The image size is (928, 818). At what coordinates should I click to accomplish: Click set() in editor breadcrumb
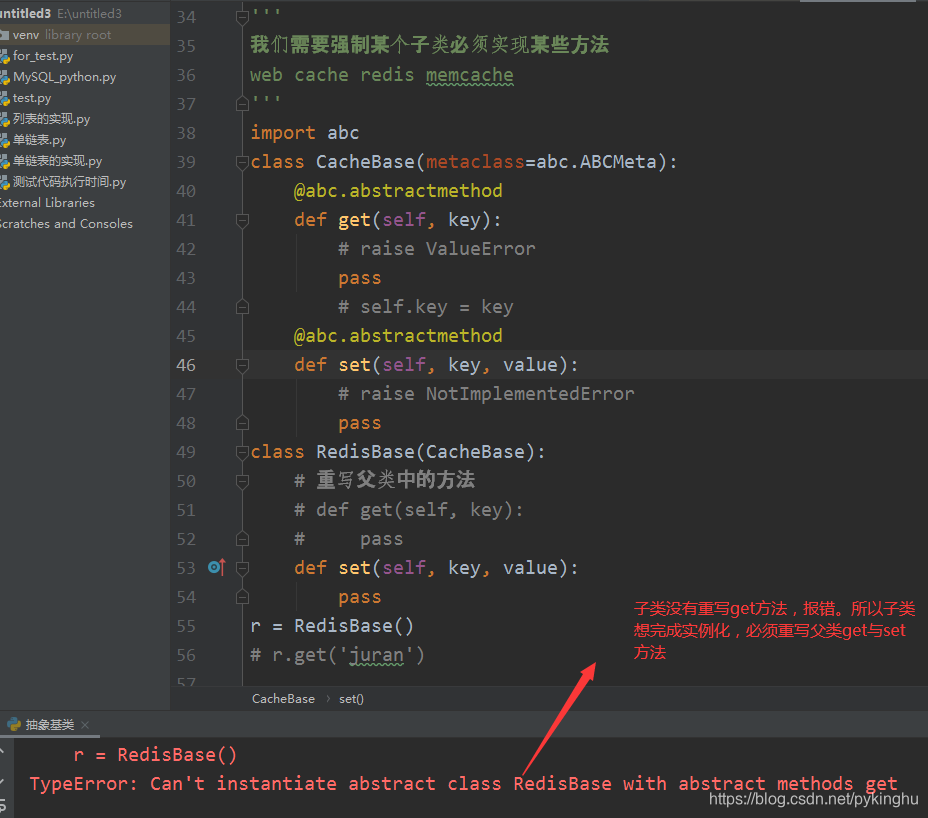pyautogui.click(x=351, y=699)
